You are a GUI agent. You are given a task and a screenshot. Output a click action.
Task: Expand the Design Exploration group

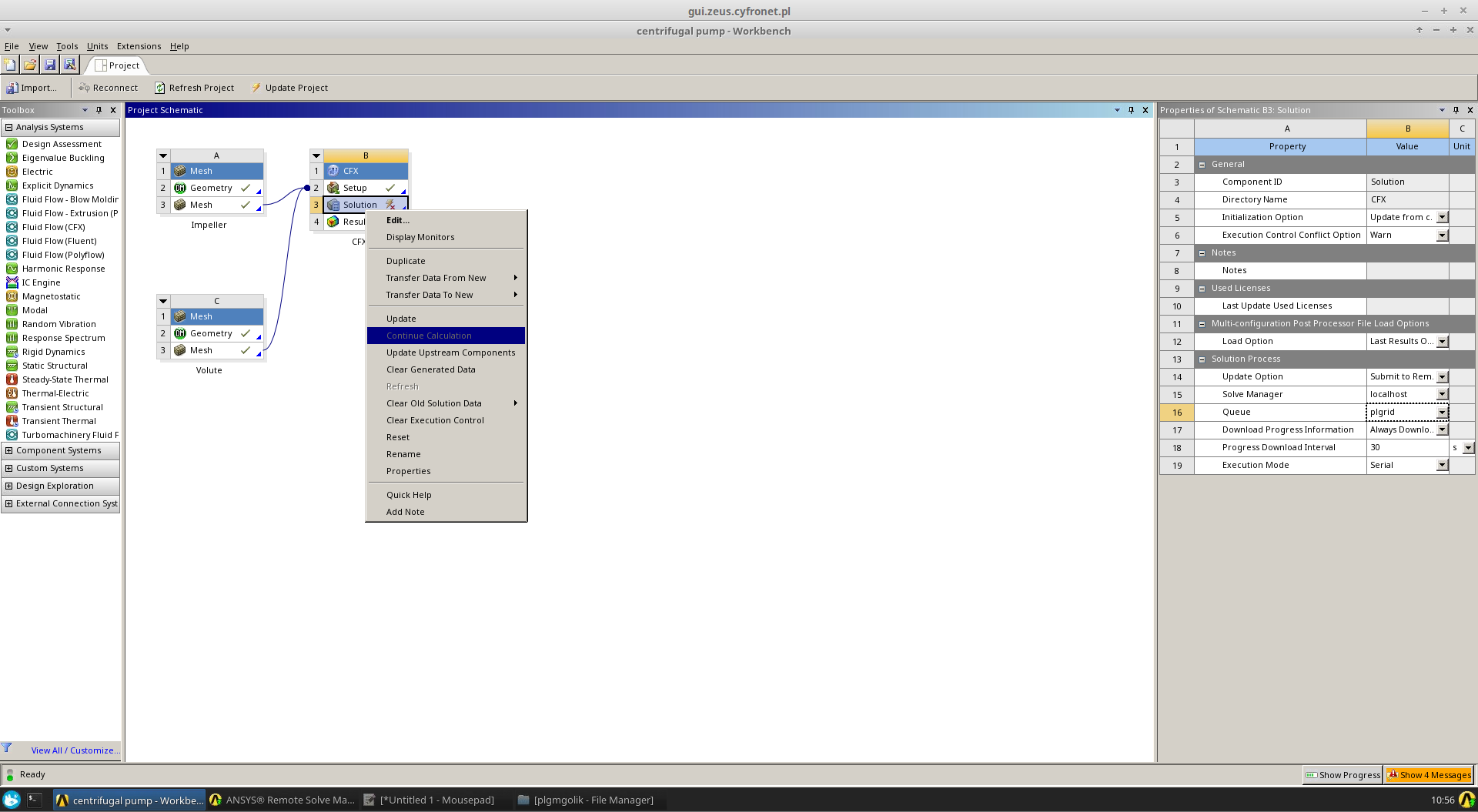(8, 486)
